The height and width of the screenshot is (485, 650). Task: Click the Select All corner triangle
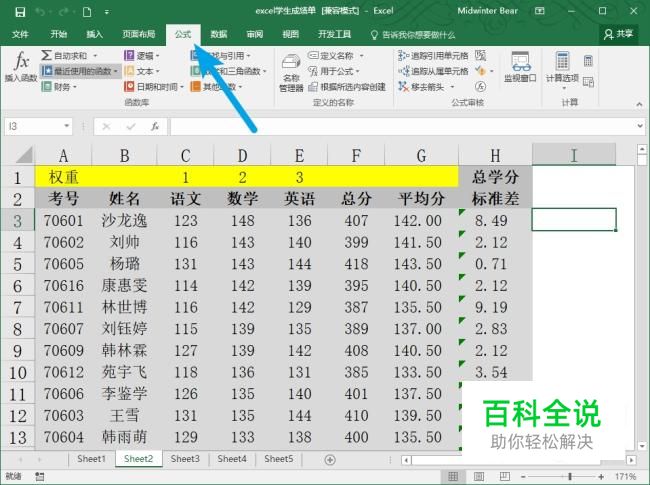[x=24, y=155]
